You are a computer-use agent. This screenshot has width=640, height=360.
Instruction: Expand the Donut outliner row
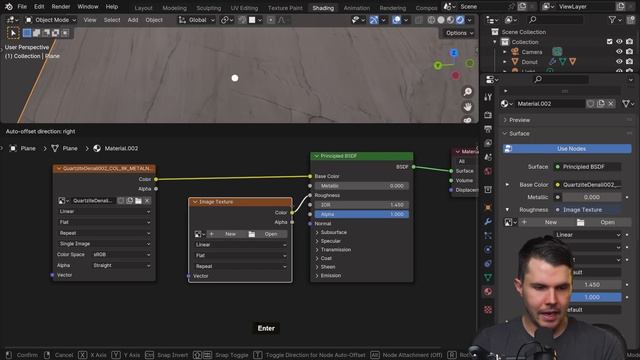pos(505,62)
